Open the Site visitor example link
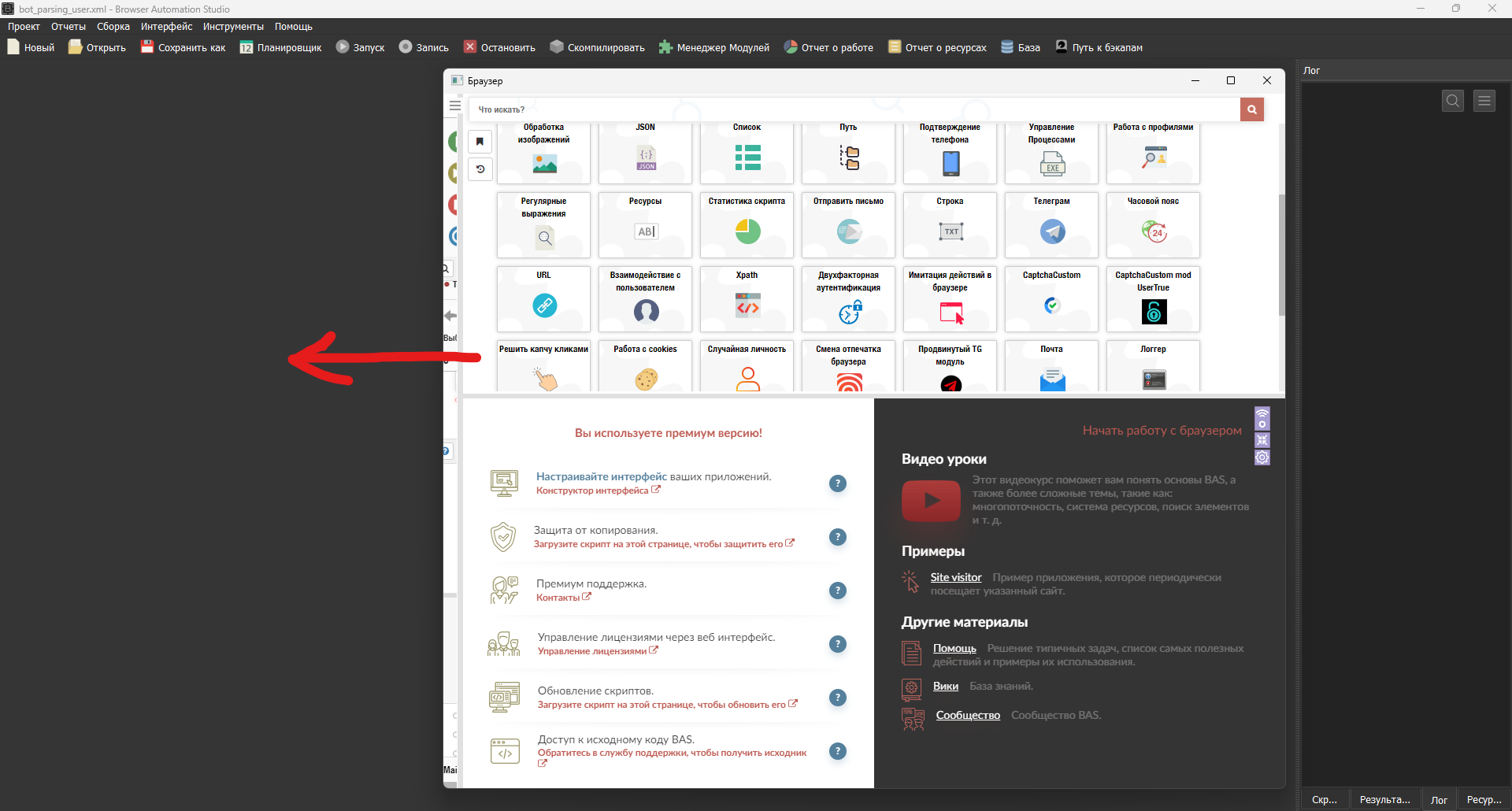This screenshot has width=1512, height=811. coord(955,577)
